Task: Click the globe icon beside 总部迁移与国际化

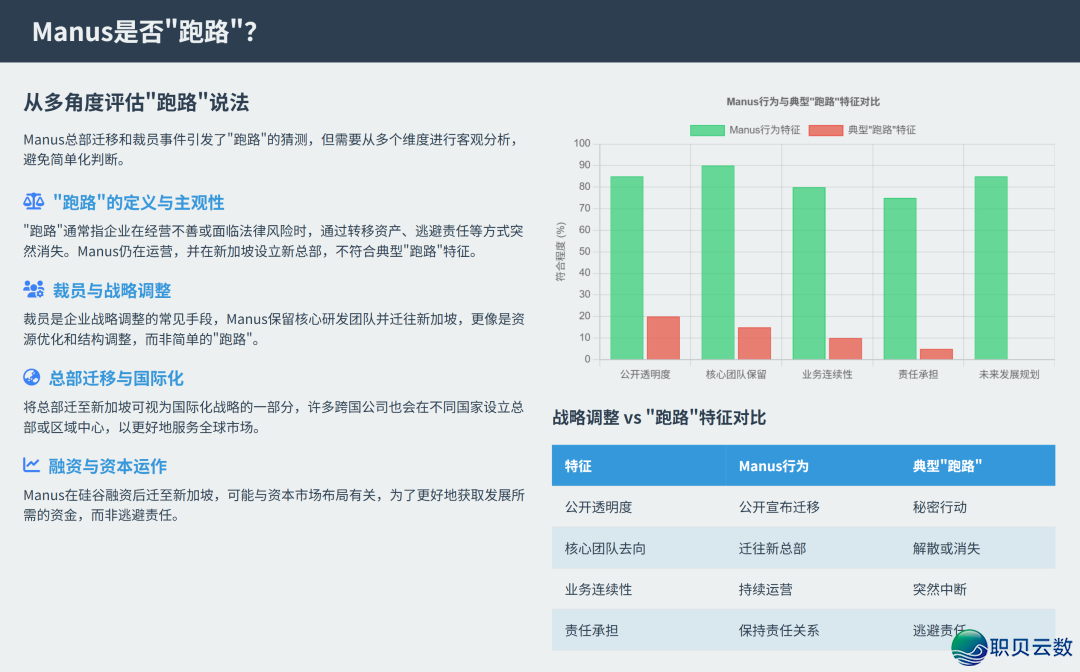Action: coord(32,378)
